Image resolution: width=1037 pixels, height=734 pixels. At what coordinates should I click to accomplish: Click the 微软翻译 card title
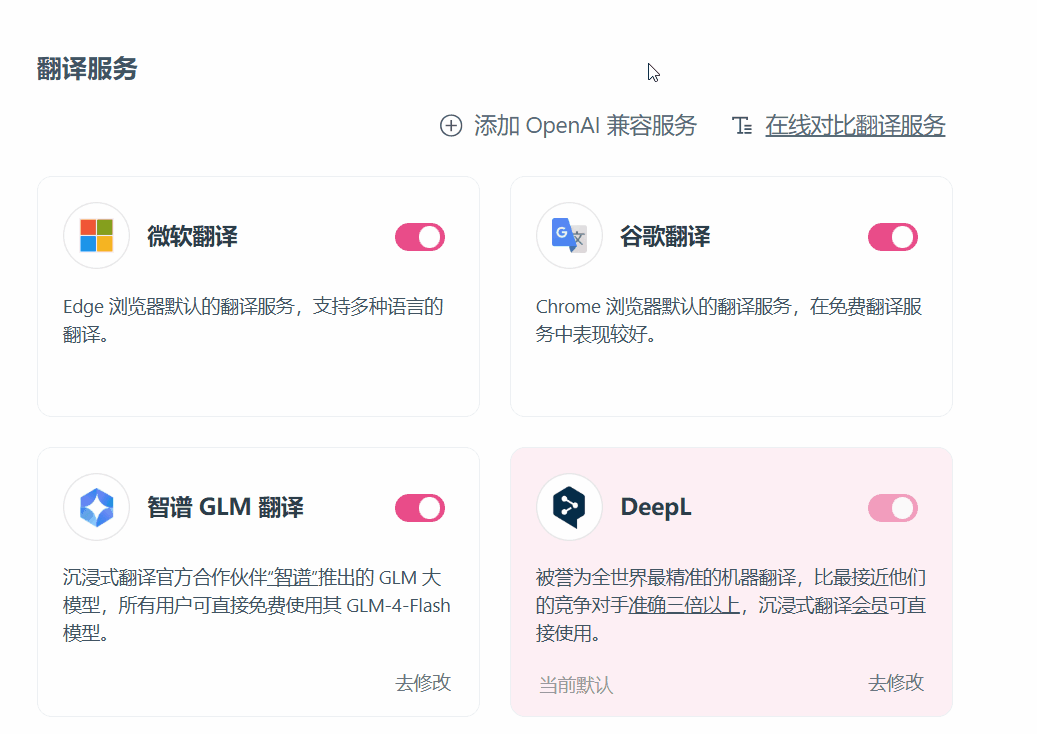click(x=192, y=237)
